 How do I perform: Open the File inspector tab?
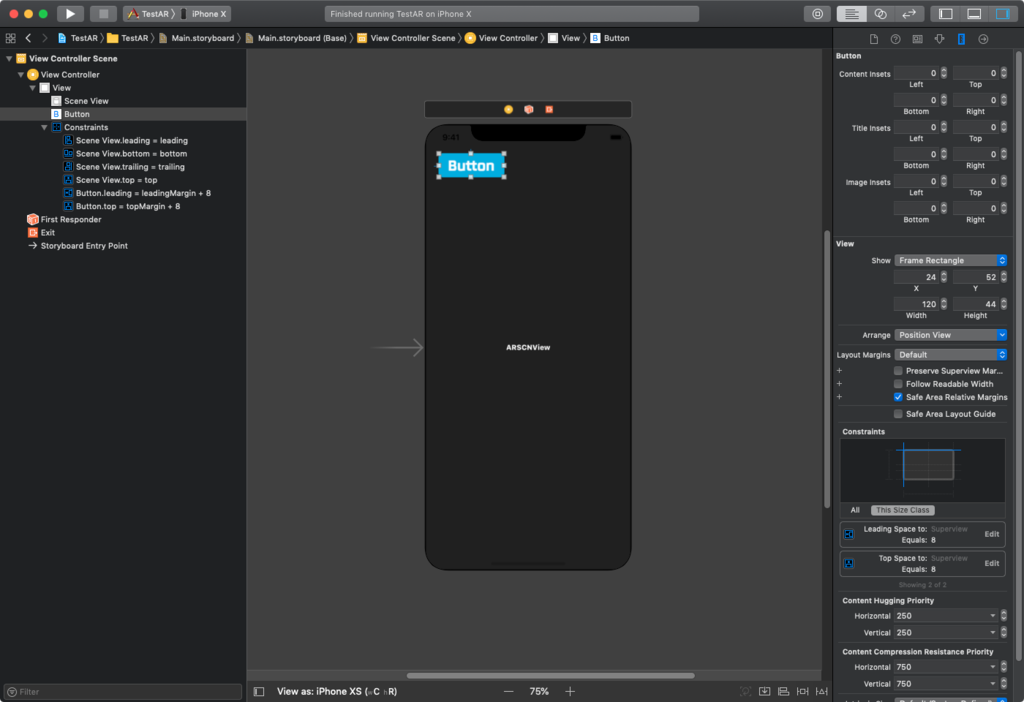(x=874, y=39)
